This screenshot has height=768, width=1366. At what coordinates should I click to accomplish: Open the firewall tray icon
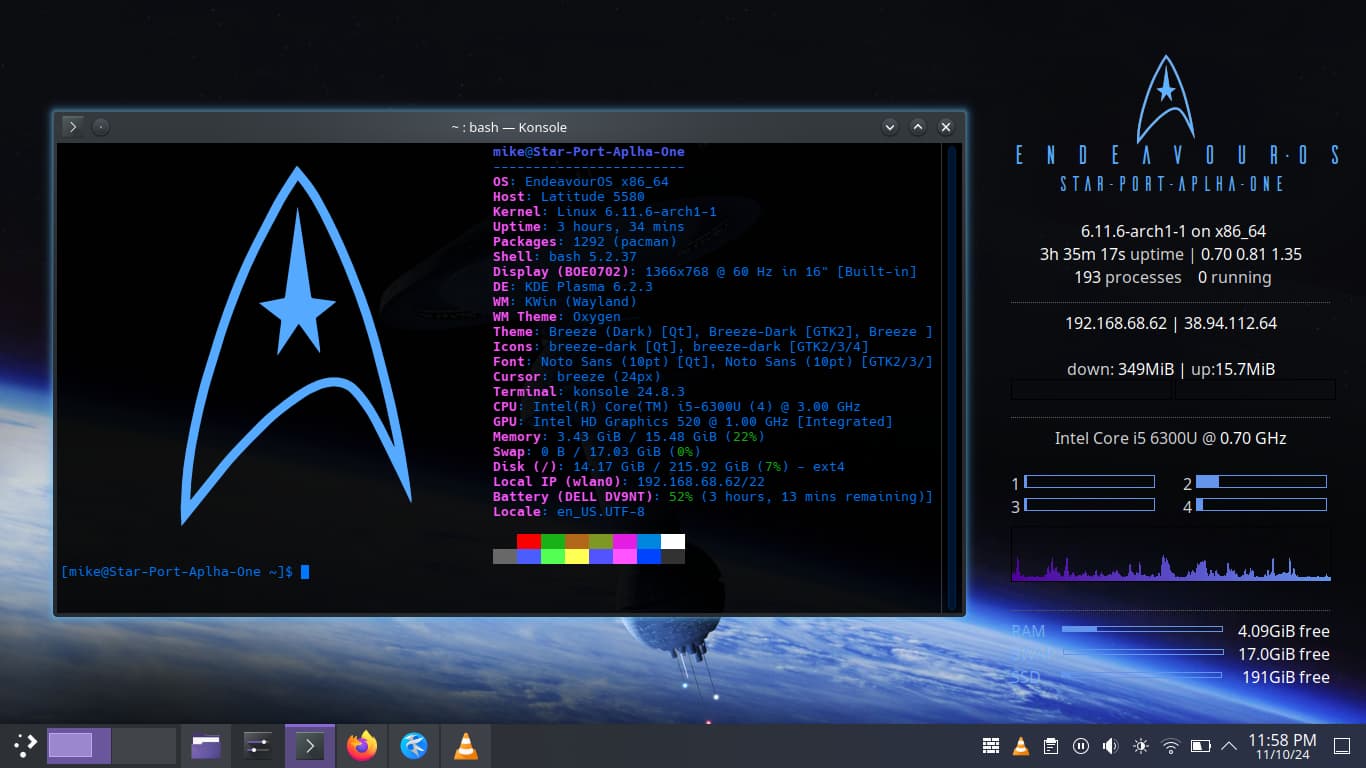[991, 746]
